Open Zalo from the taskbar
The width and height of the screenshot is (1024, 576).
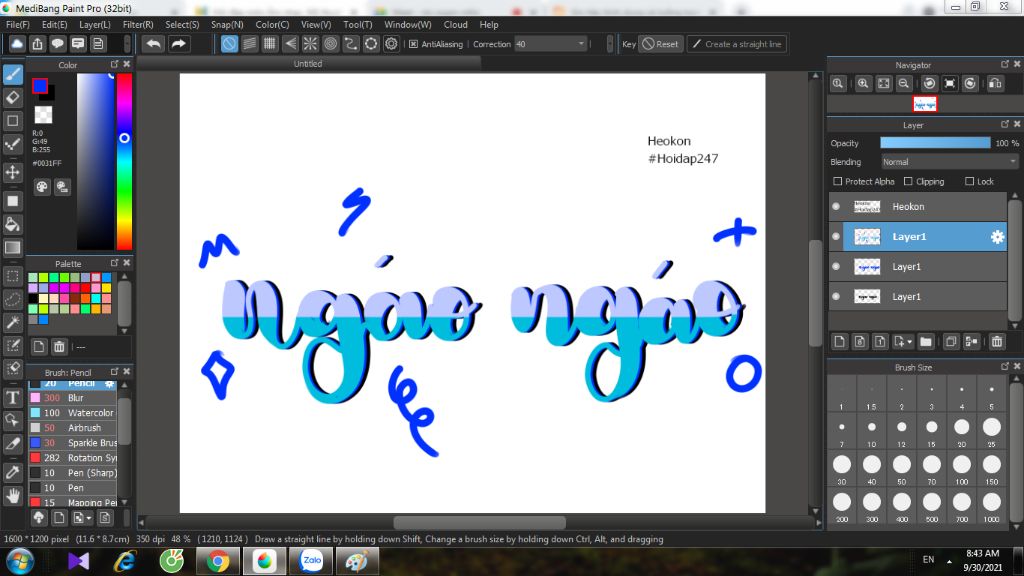312,561
